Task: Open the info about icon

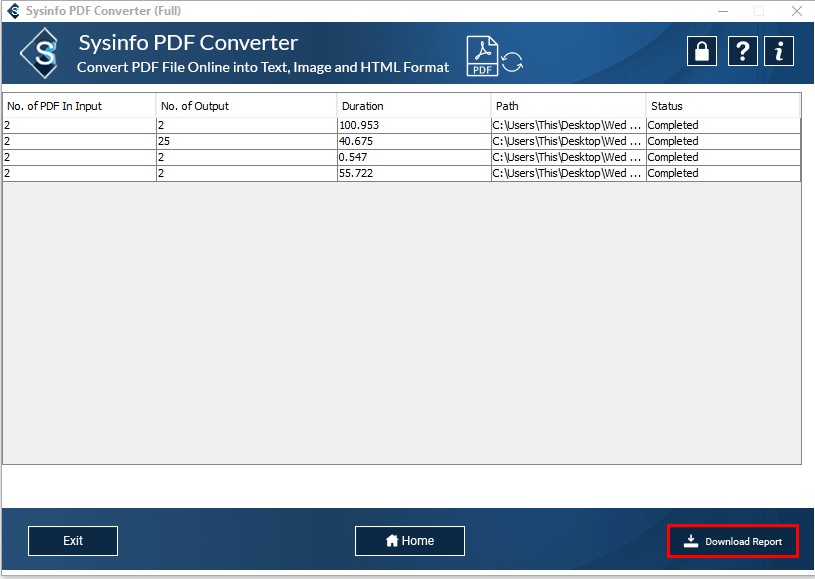Action: [x=779, y=51]
